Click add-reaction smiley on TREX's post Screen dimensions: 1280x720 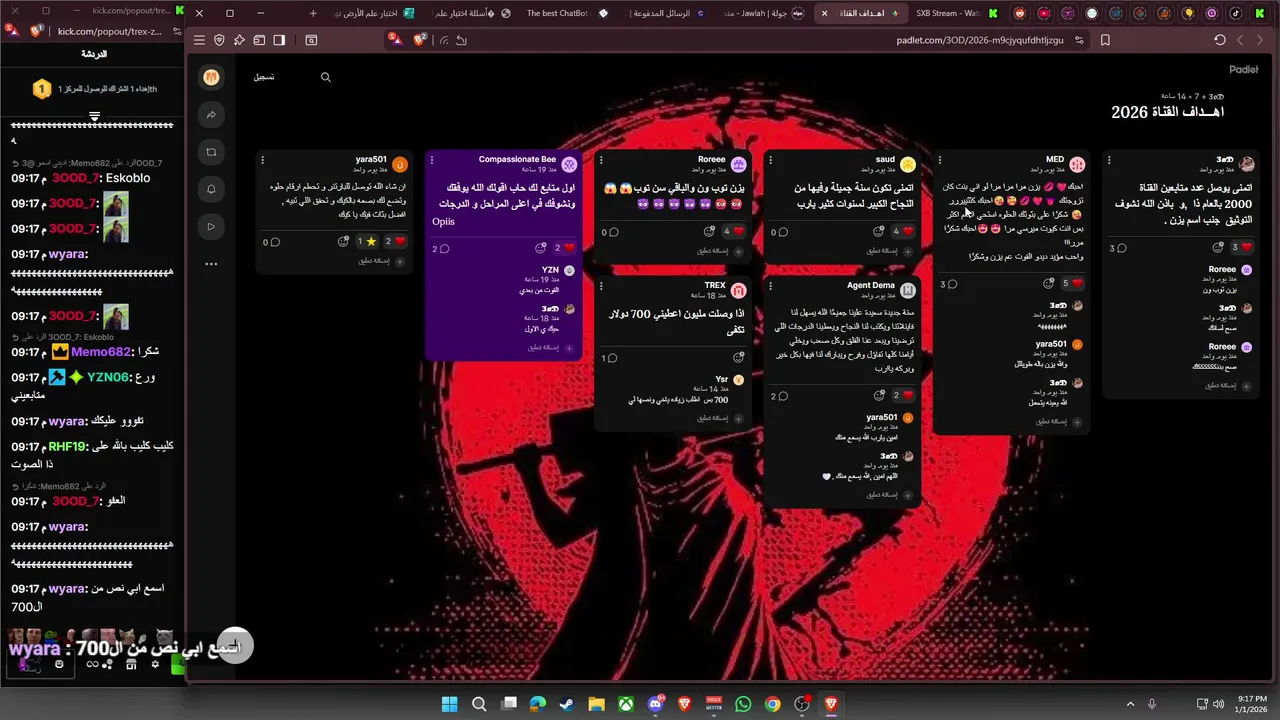pos(738,358)
